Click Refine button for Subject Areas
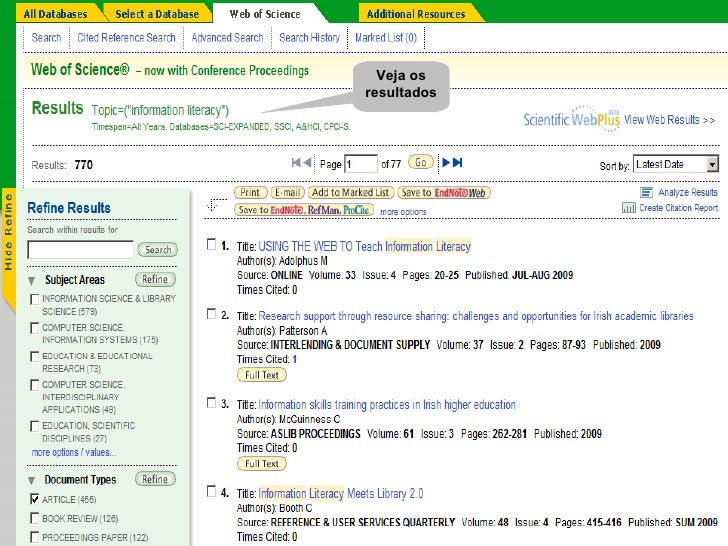 click(155, 280)
